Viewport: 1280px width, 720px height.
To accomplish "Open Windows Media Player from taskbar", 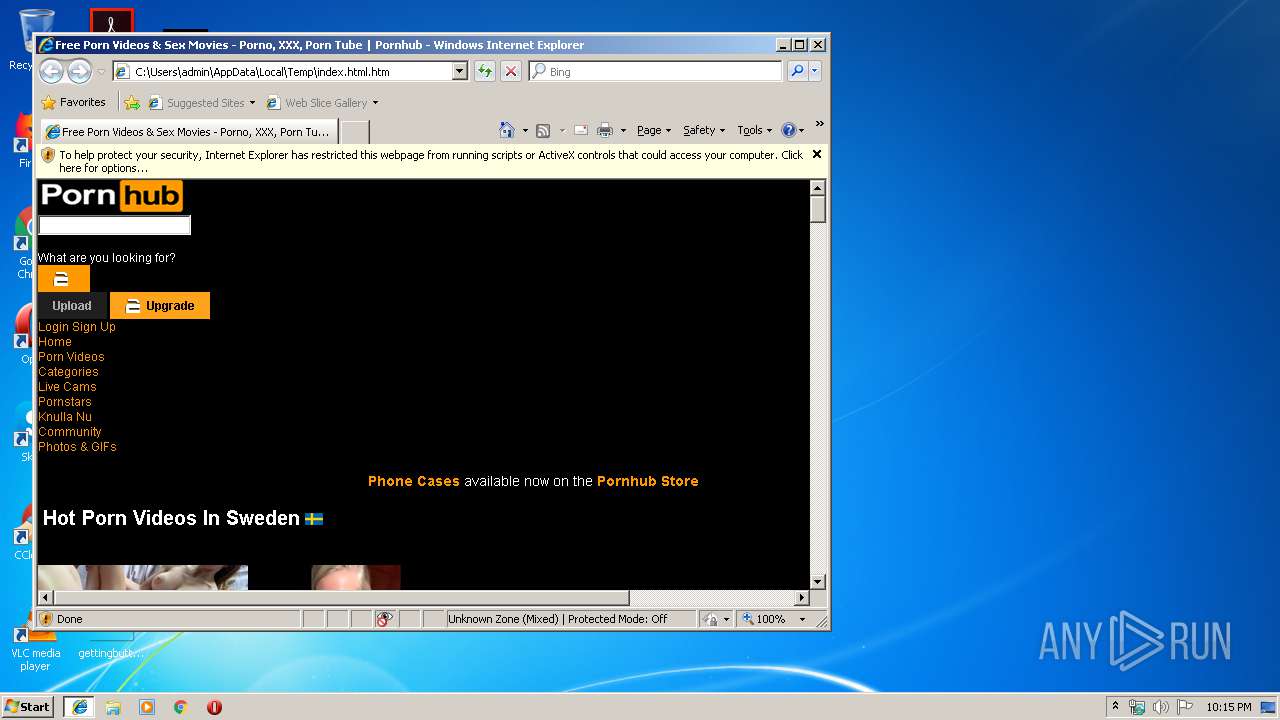I will [147, 707].
